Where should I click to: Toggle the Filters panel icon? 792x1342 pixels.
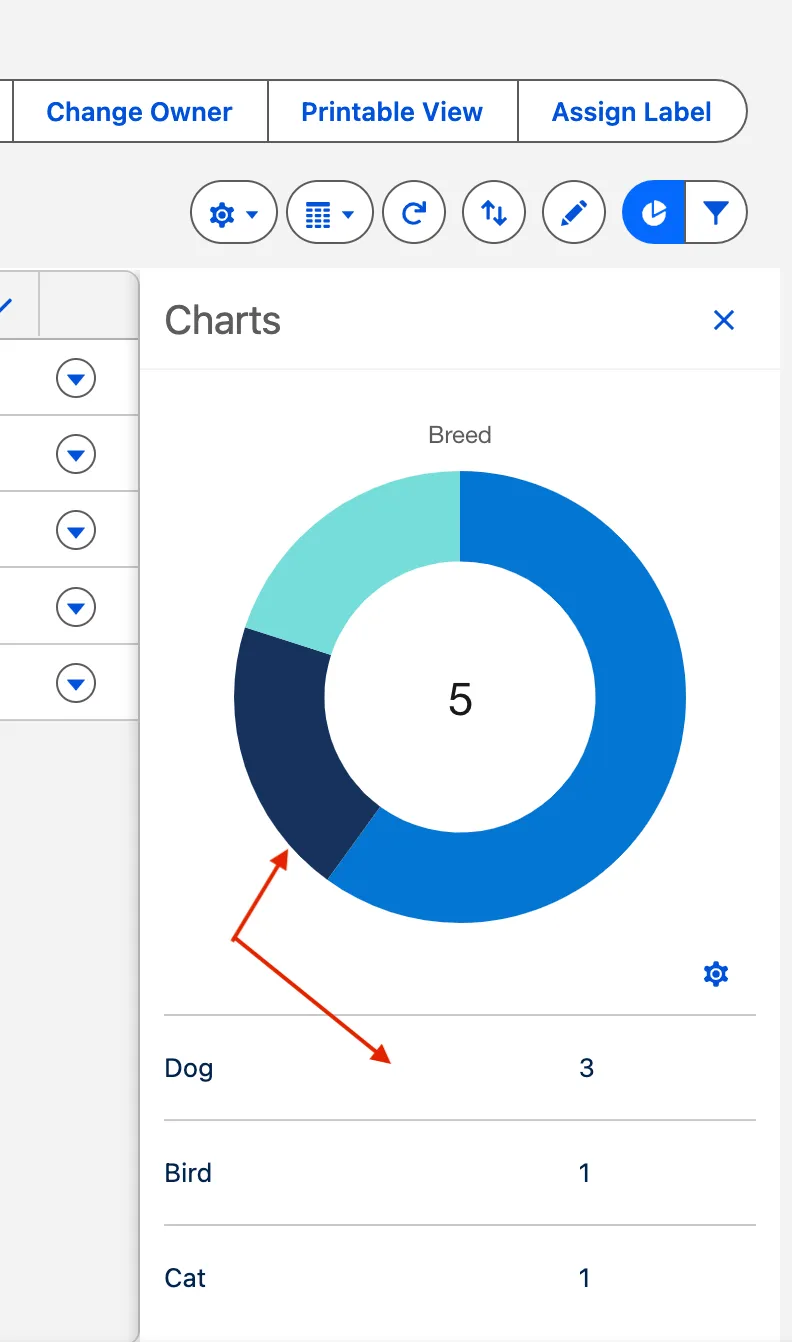[717, 212]
